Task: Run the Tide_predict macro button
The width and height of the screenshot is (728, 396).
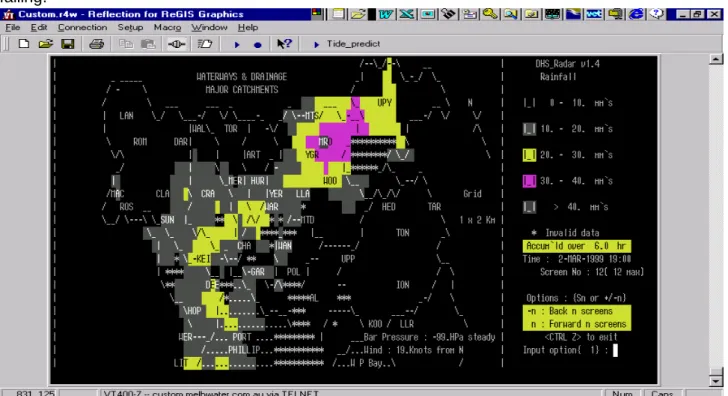Action: 347,44
